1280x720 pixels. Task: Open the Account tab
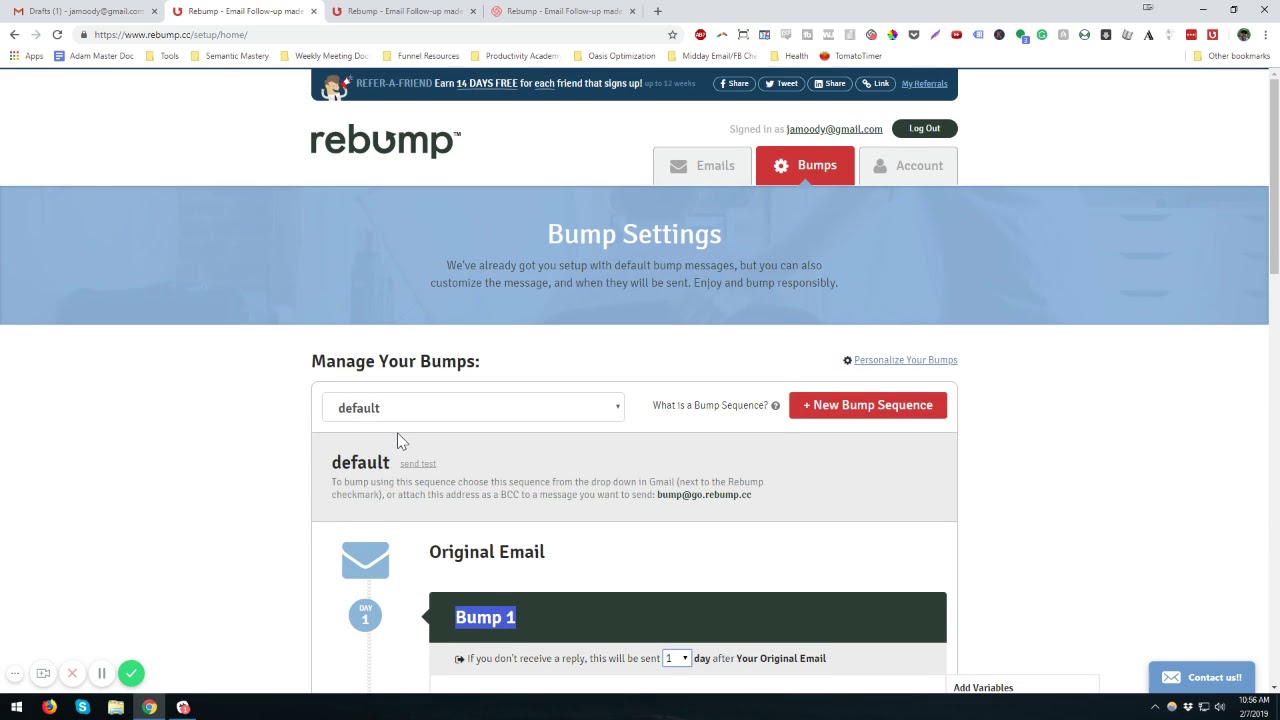[908, 166]
